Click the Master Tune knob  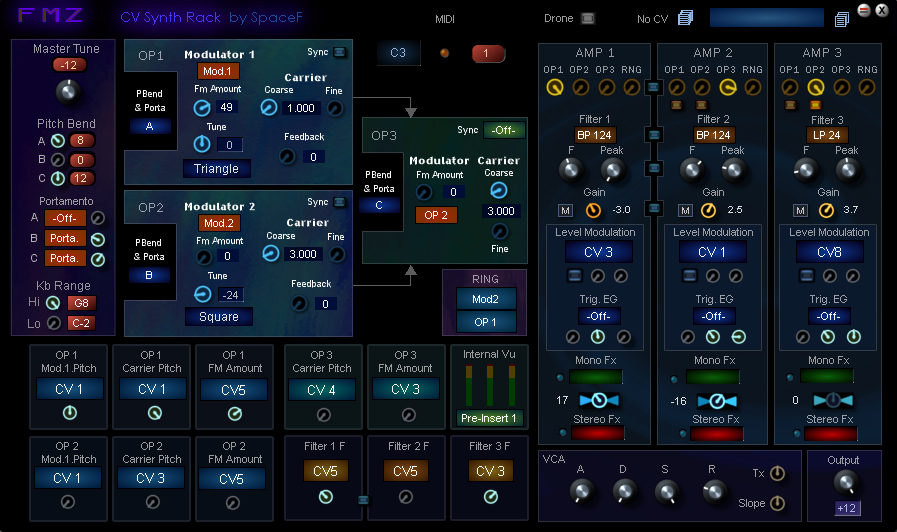click(67, 93)
